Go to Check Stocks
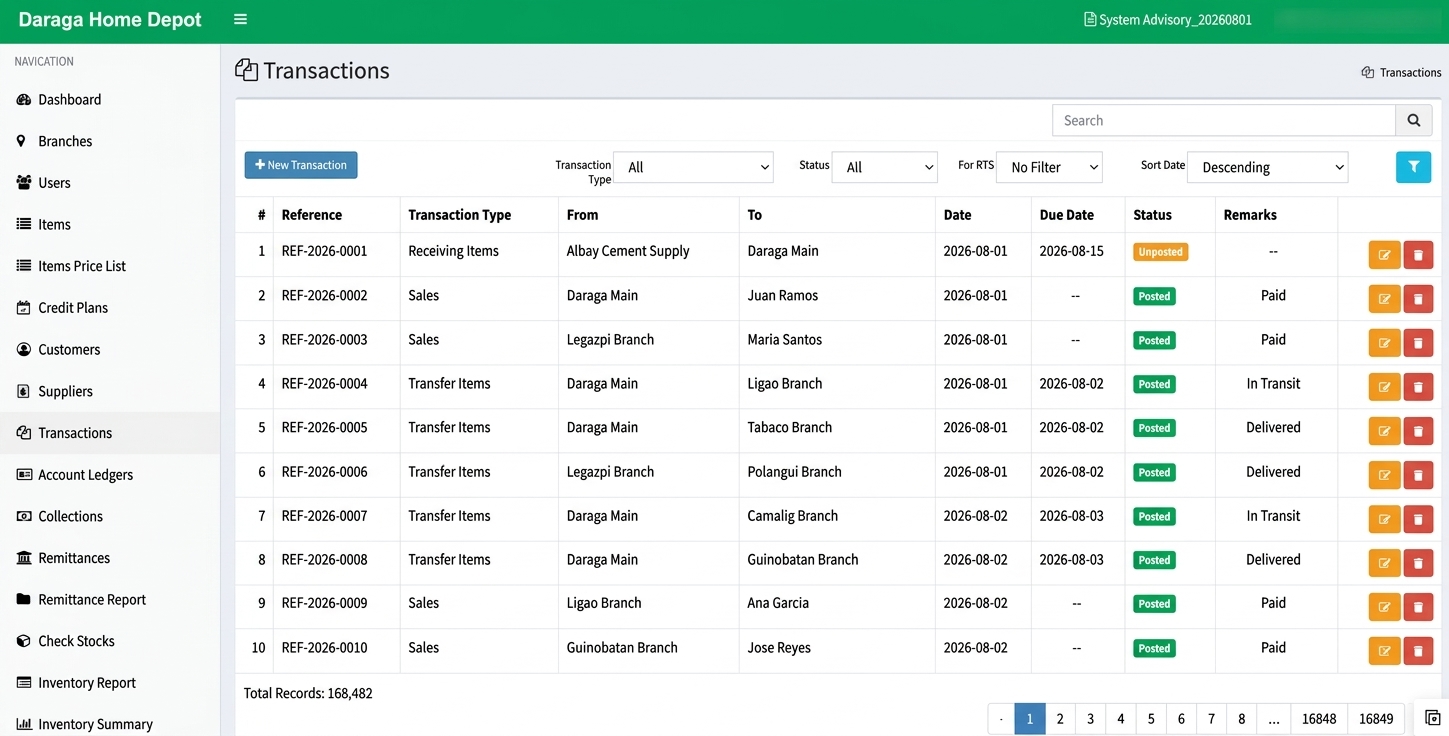Image resolution: width=1449 pixels, height=736 pixels. coord(110,641)
